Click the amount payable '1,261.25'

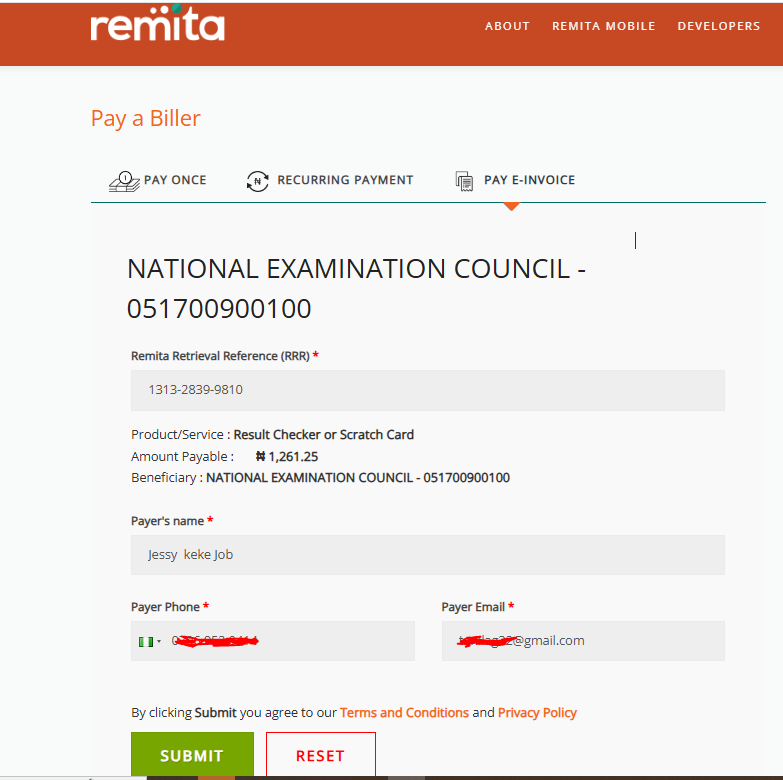[x=293, y=456]
